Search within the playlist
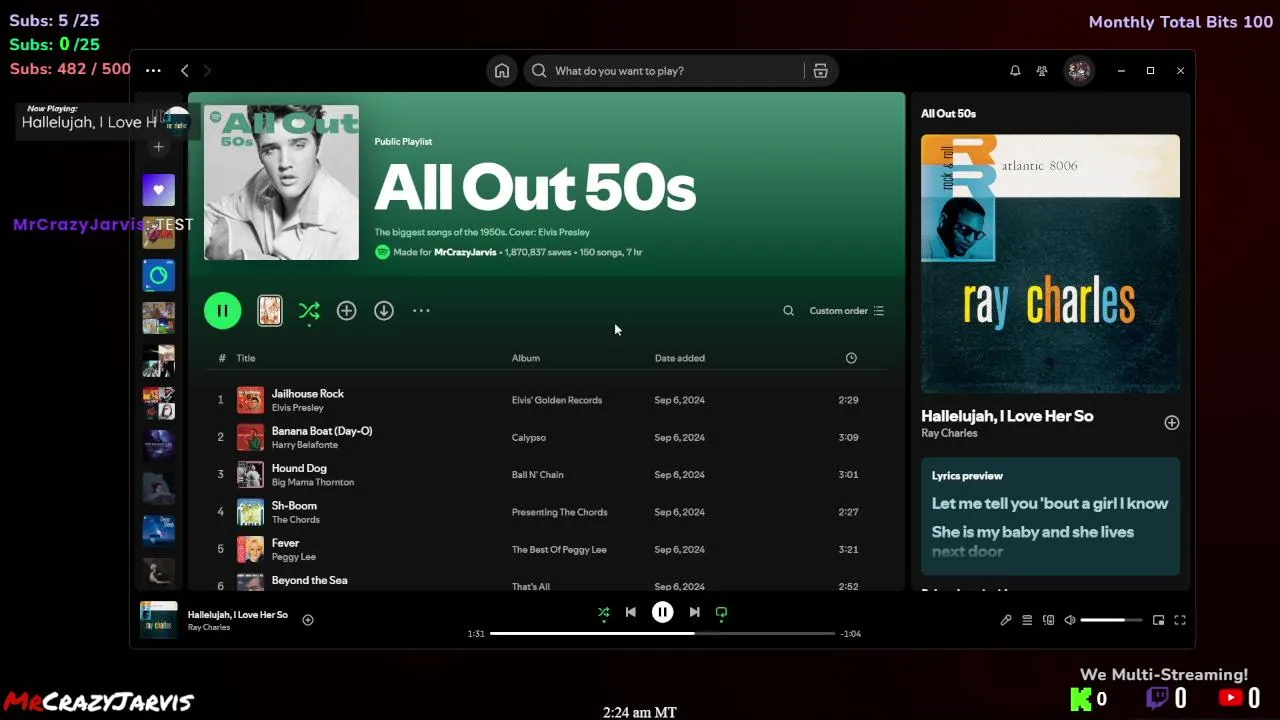 788,311
